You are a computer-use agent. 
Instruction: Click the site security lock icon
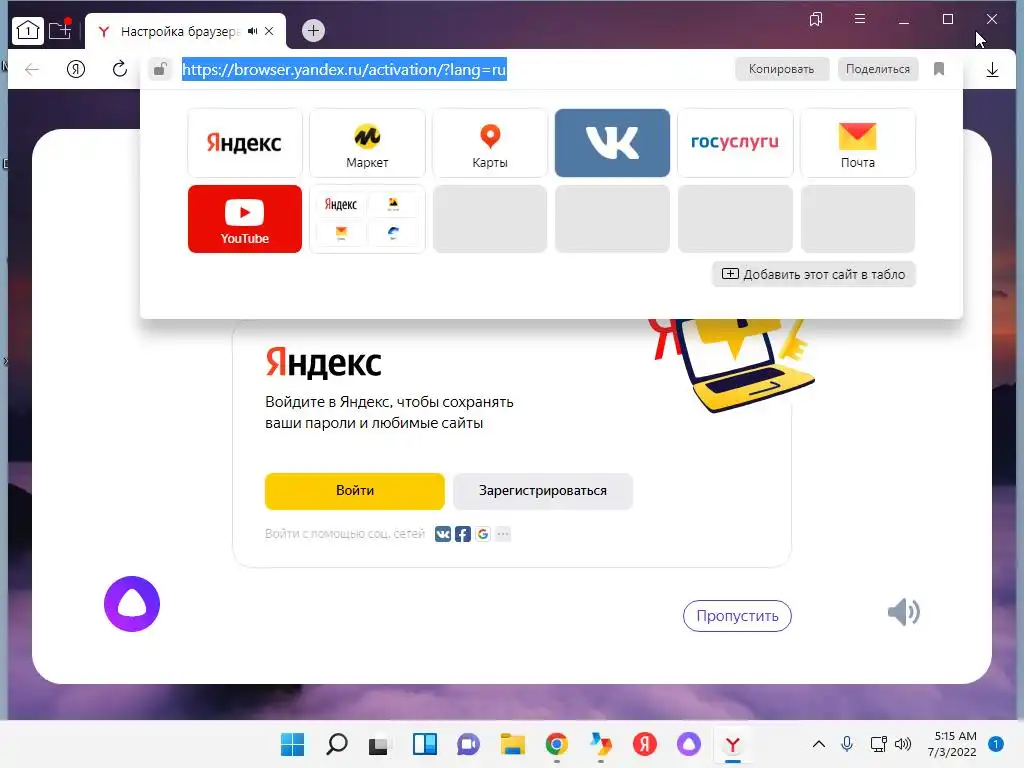[160, 69]
